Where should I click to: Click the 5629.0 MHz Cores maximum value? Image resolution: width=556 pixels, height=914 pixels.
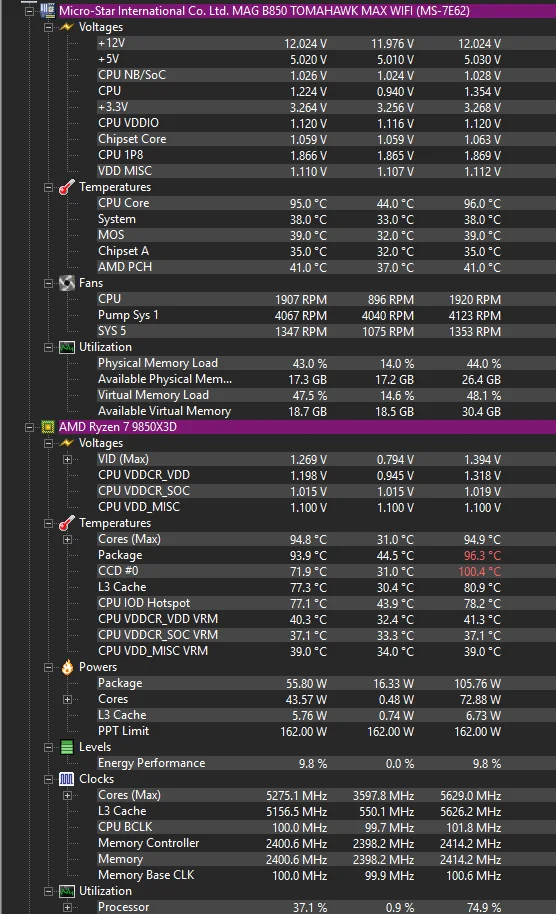click(x=471, y=796)
